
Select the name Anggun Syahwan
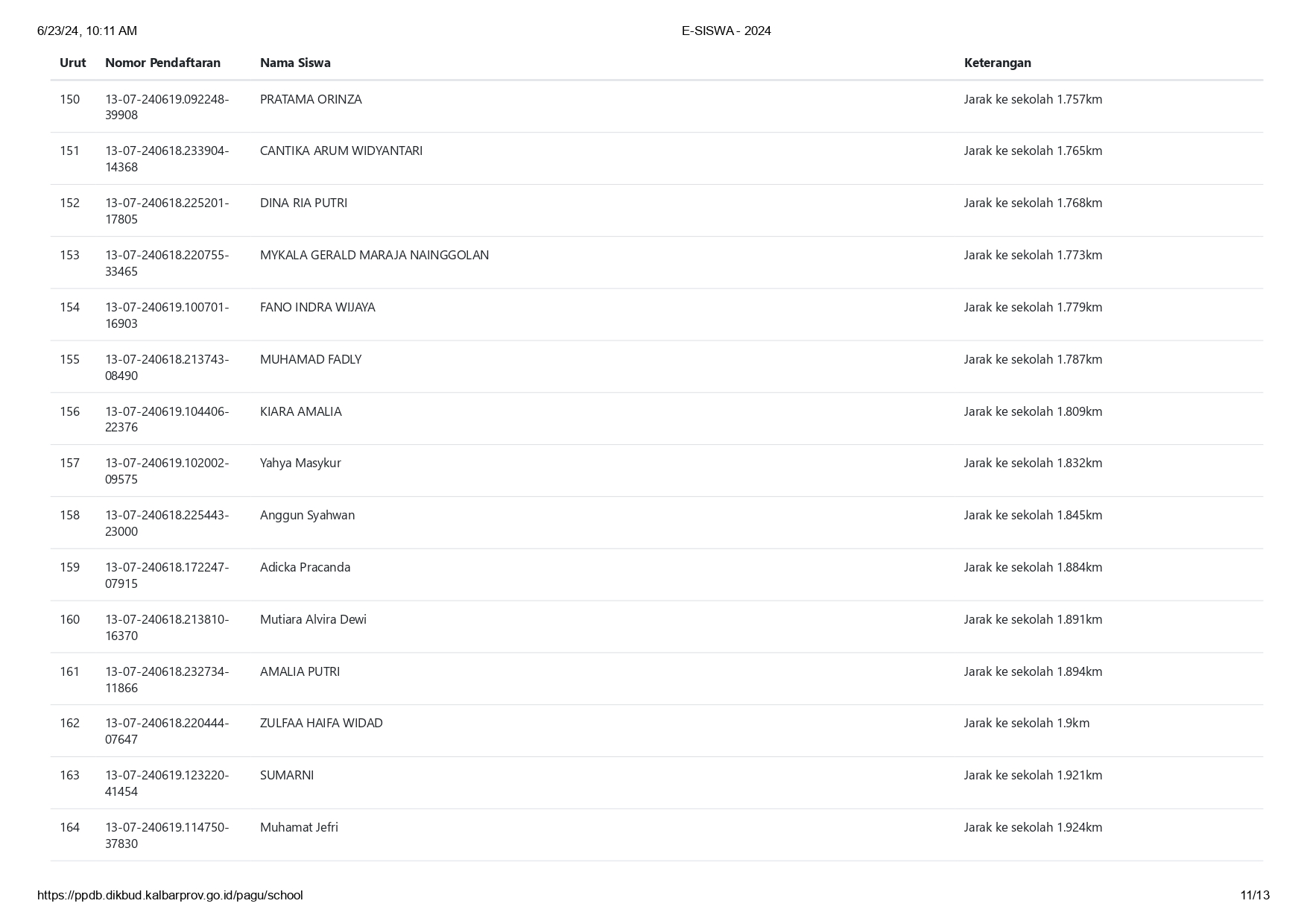pyautogui.click(x=307, y=515)
